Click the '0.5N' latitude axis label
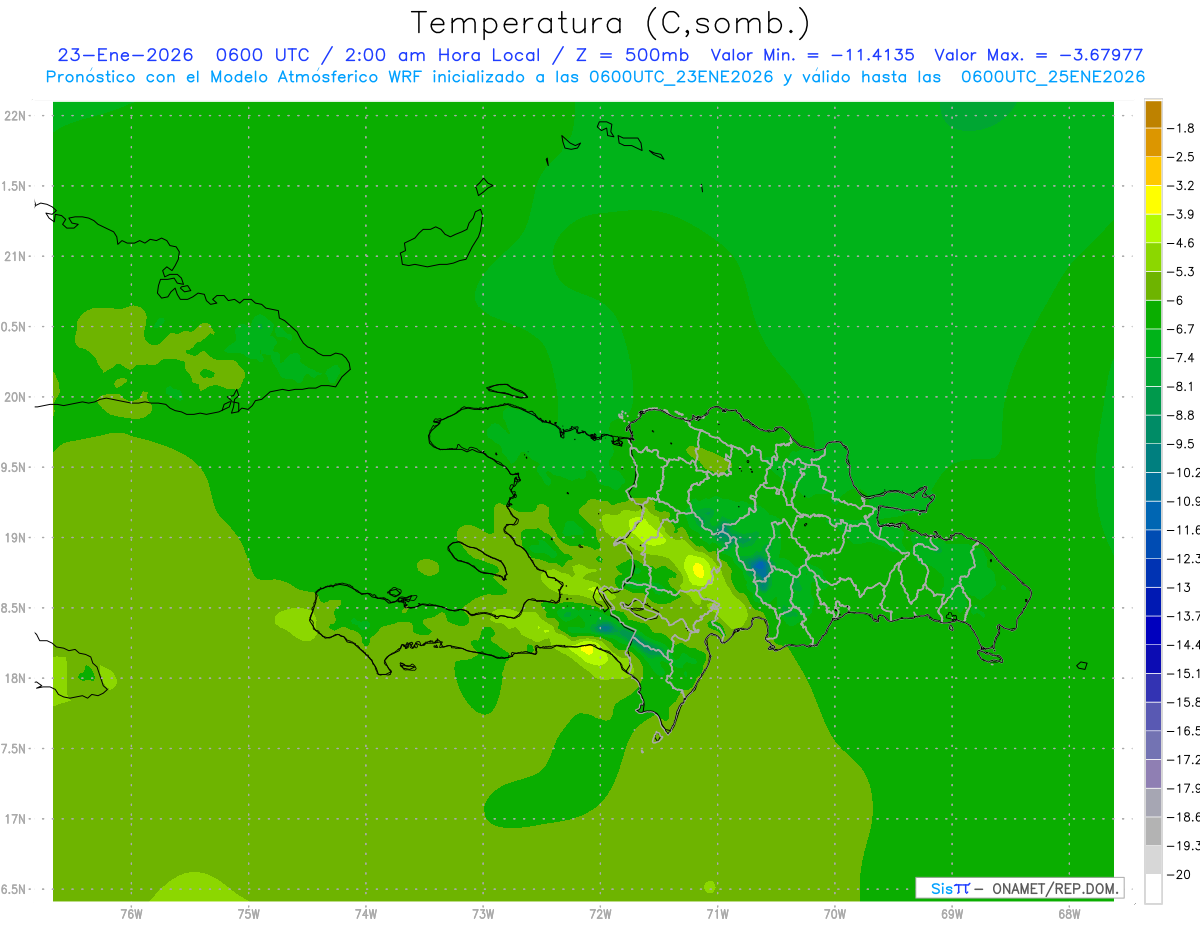This screenshot has width=1200, height=927. click(13, 327)
